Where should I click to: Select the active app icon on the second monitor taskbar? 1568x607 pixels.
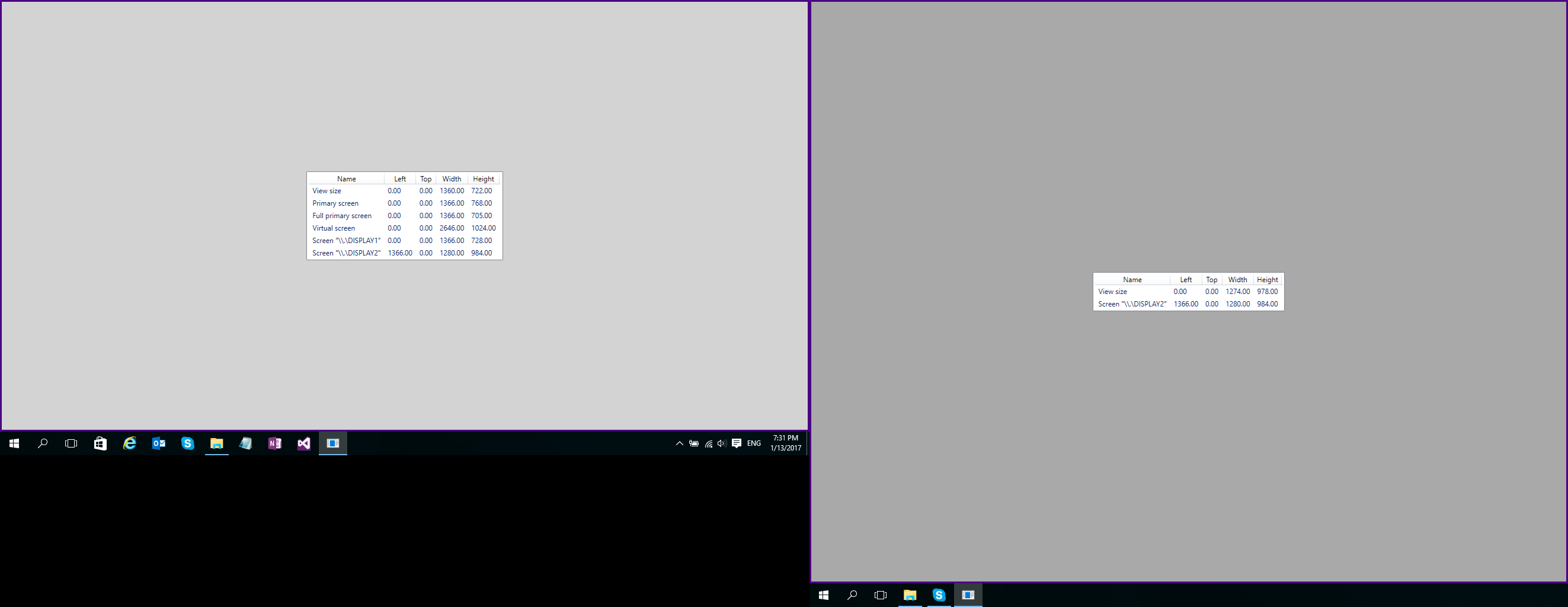pos(968,595)
